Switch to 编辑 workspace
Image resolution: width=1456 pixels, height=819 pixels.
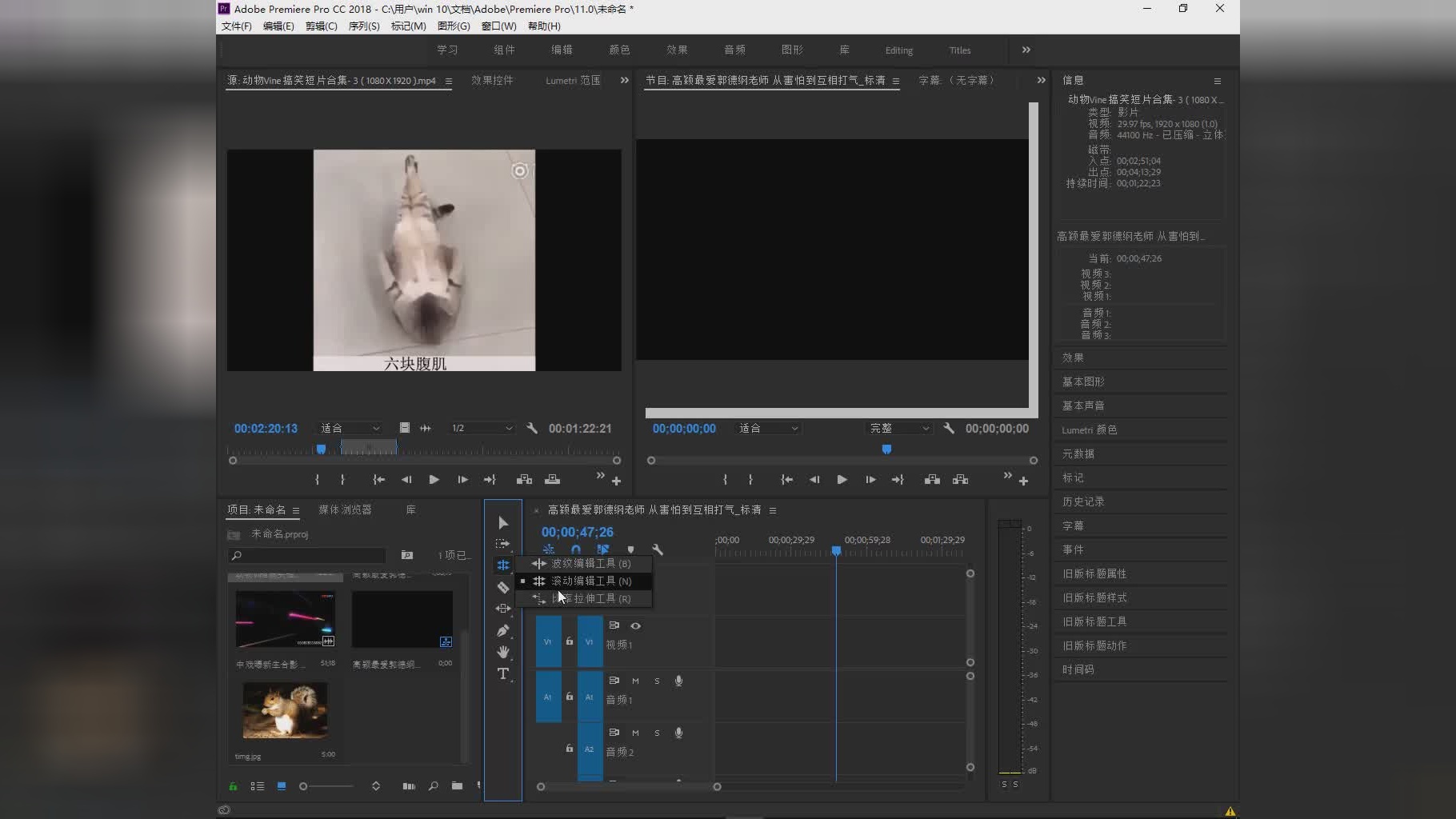coord(562,50)
